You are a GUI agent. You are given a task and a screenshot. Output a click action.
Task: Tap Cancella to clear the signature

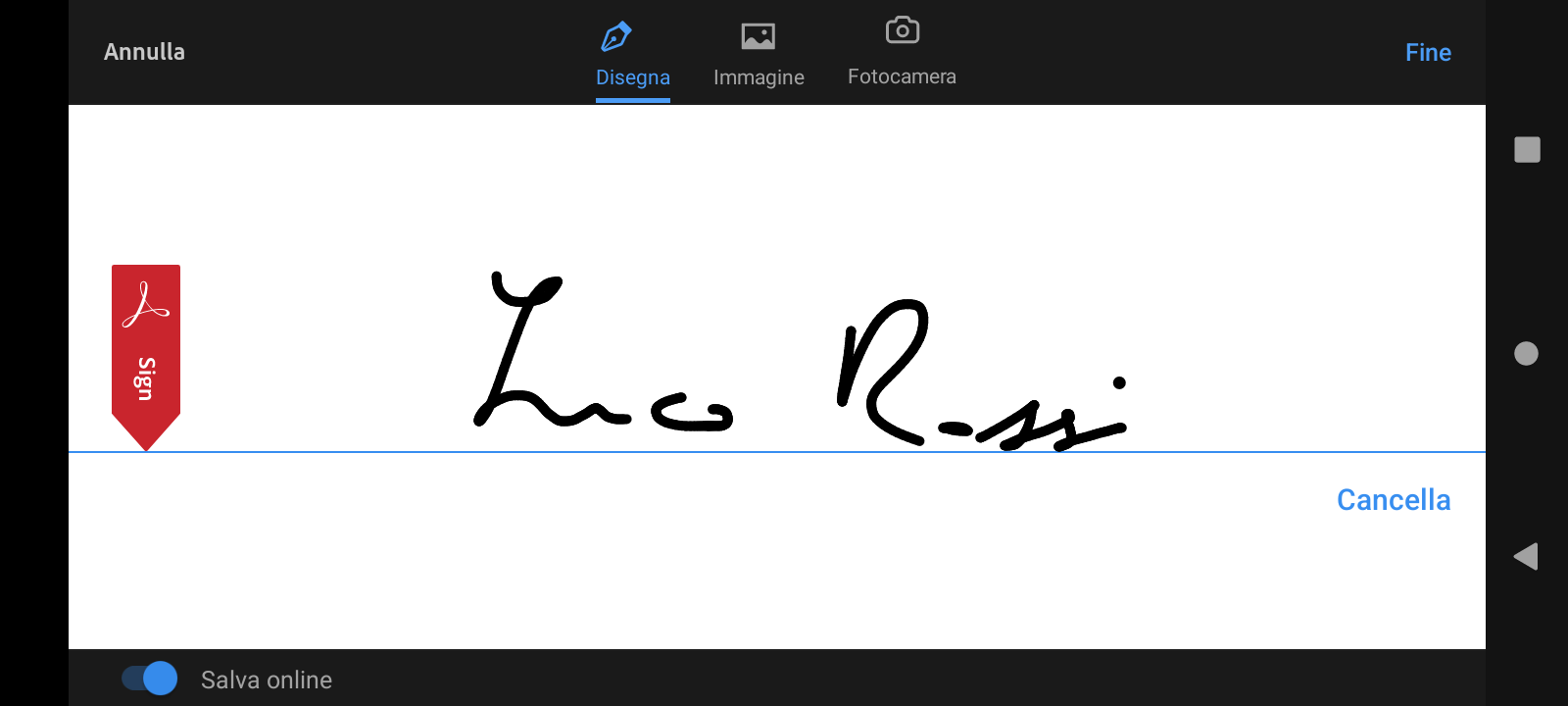pyautogui.click(x=1393, y=500)
